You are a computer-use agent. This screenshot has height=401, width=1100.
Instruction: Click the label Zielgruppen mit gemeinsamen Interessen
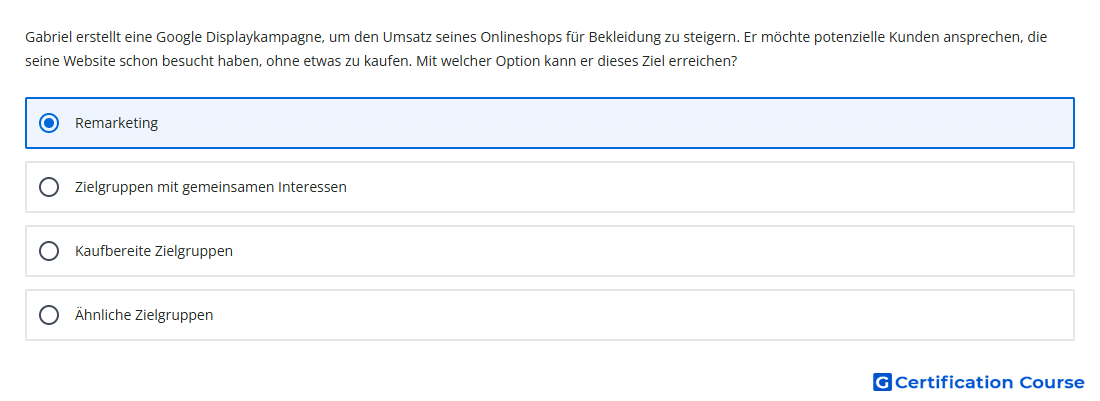tap(210, 187)
